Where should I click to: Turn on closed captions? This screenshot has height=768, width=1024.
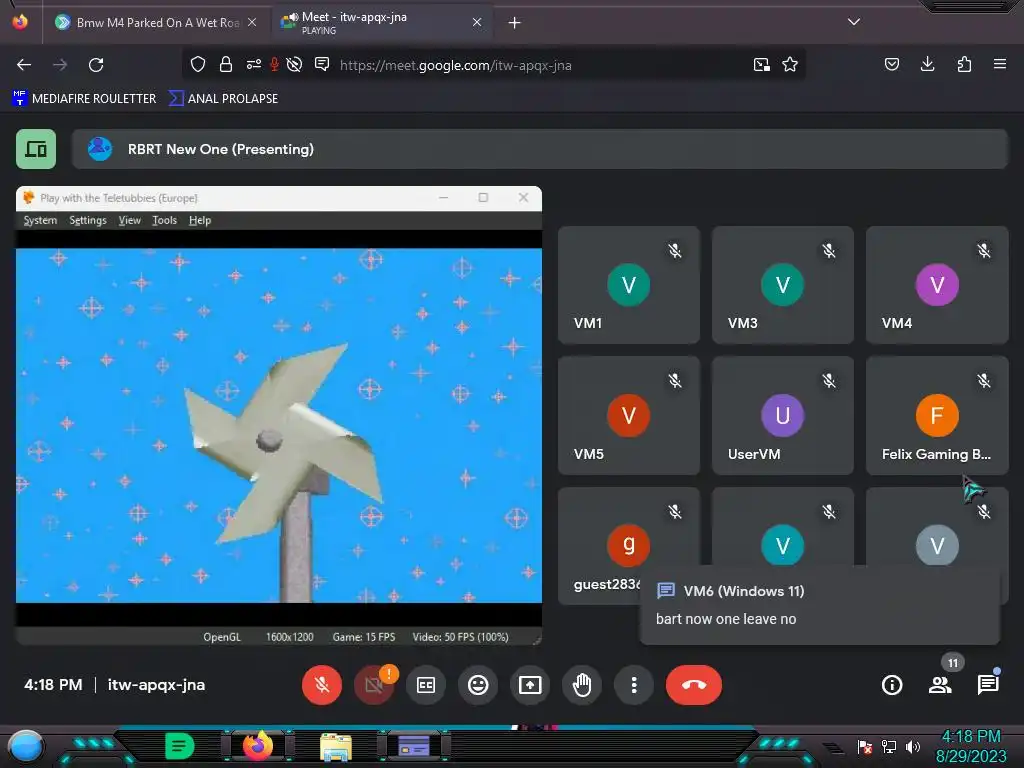(x=426, y=685)
